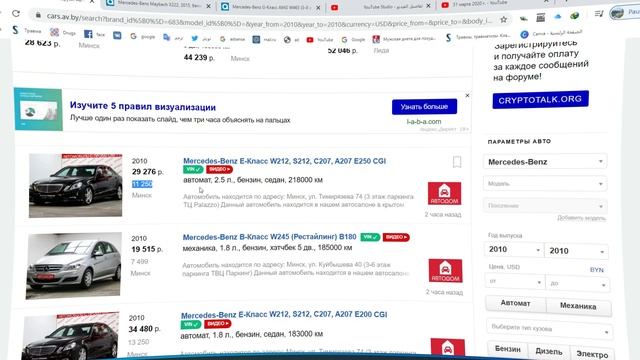The width and height of the screenshot is (640, 360).
Task: Click the site lock icon in address bar
Action: (x=38, y=15)
